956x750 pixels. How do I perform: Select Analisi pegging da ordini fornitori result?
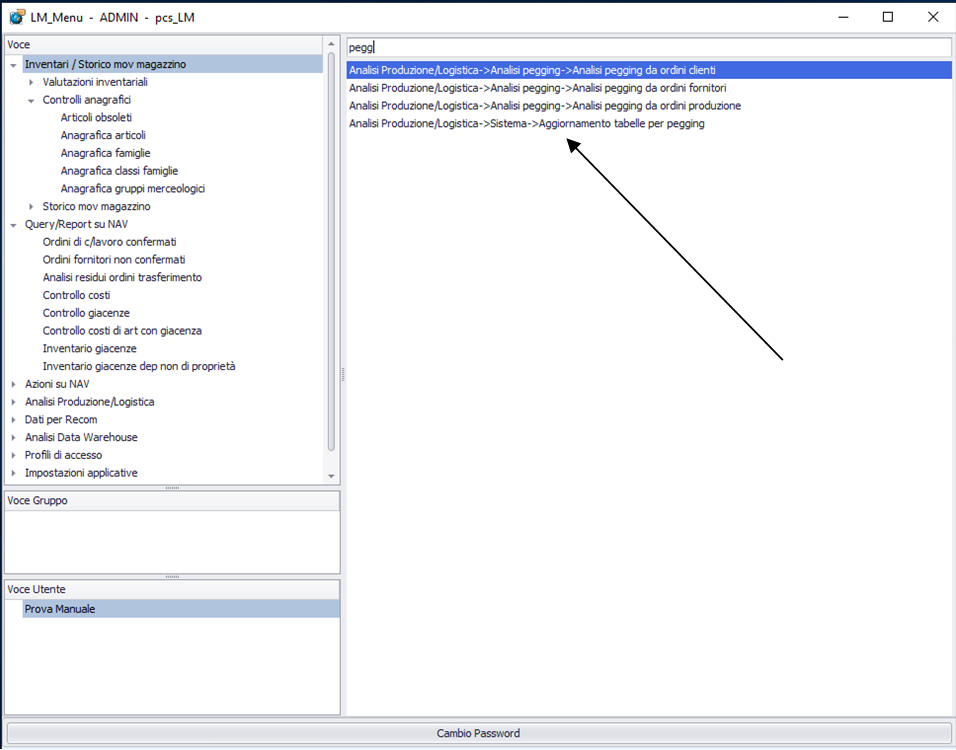(537, 88)
